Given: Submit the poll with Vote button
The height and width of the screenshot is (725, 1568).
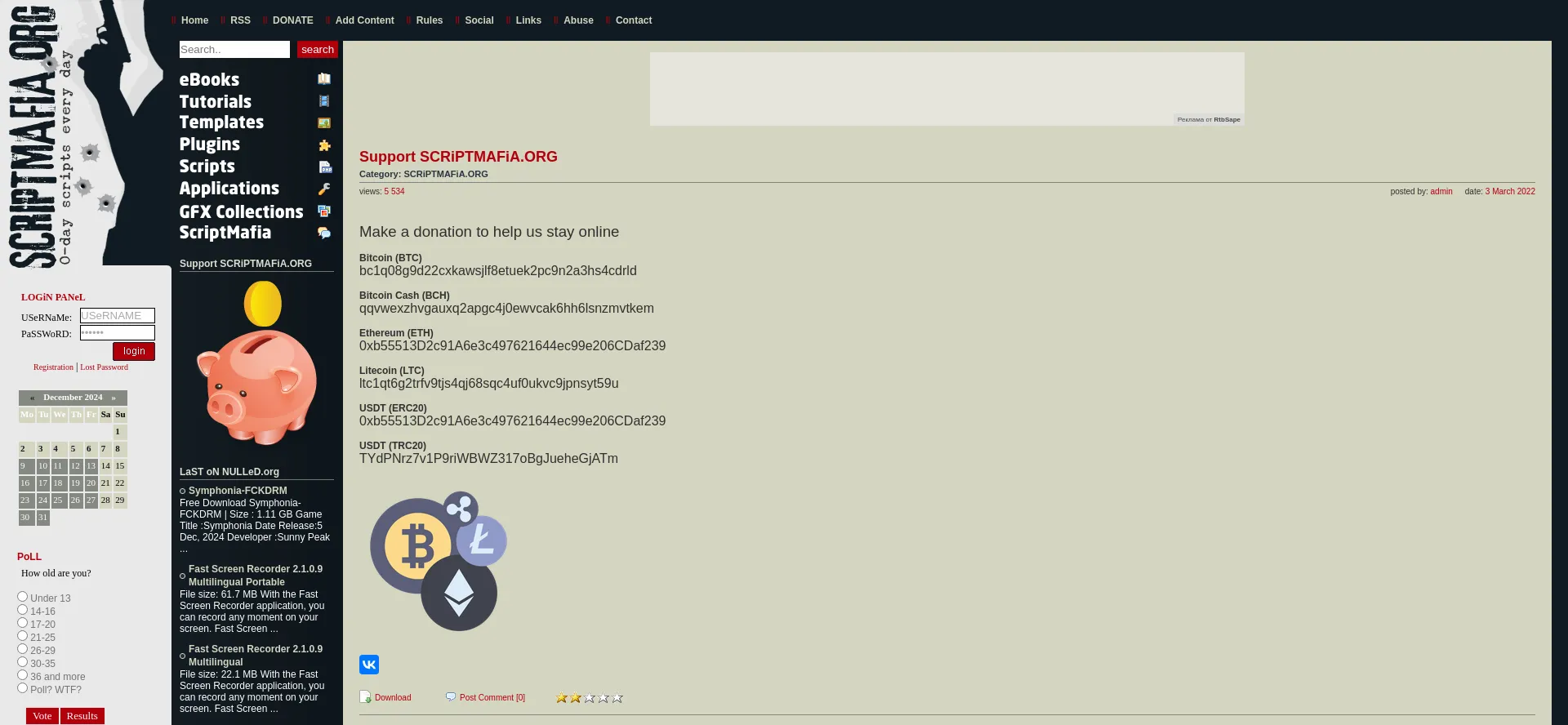Looking at the screenshot, I should click(x=42, y=716).
